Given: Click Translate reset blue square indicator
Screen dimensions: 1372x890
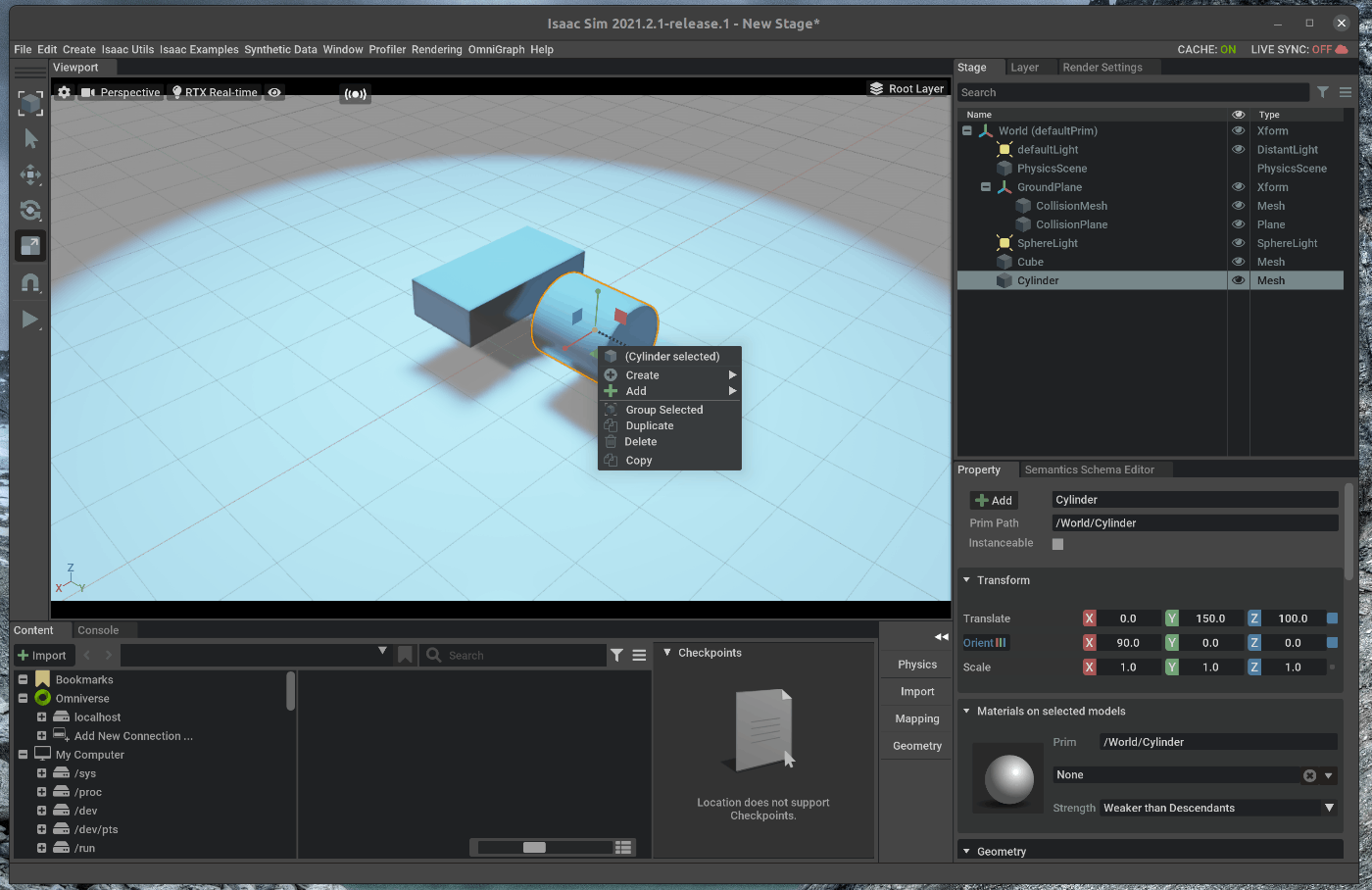Looking at the screenshot, I should (x=1332, y=618).
